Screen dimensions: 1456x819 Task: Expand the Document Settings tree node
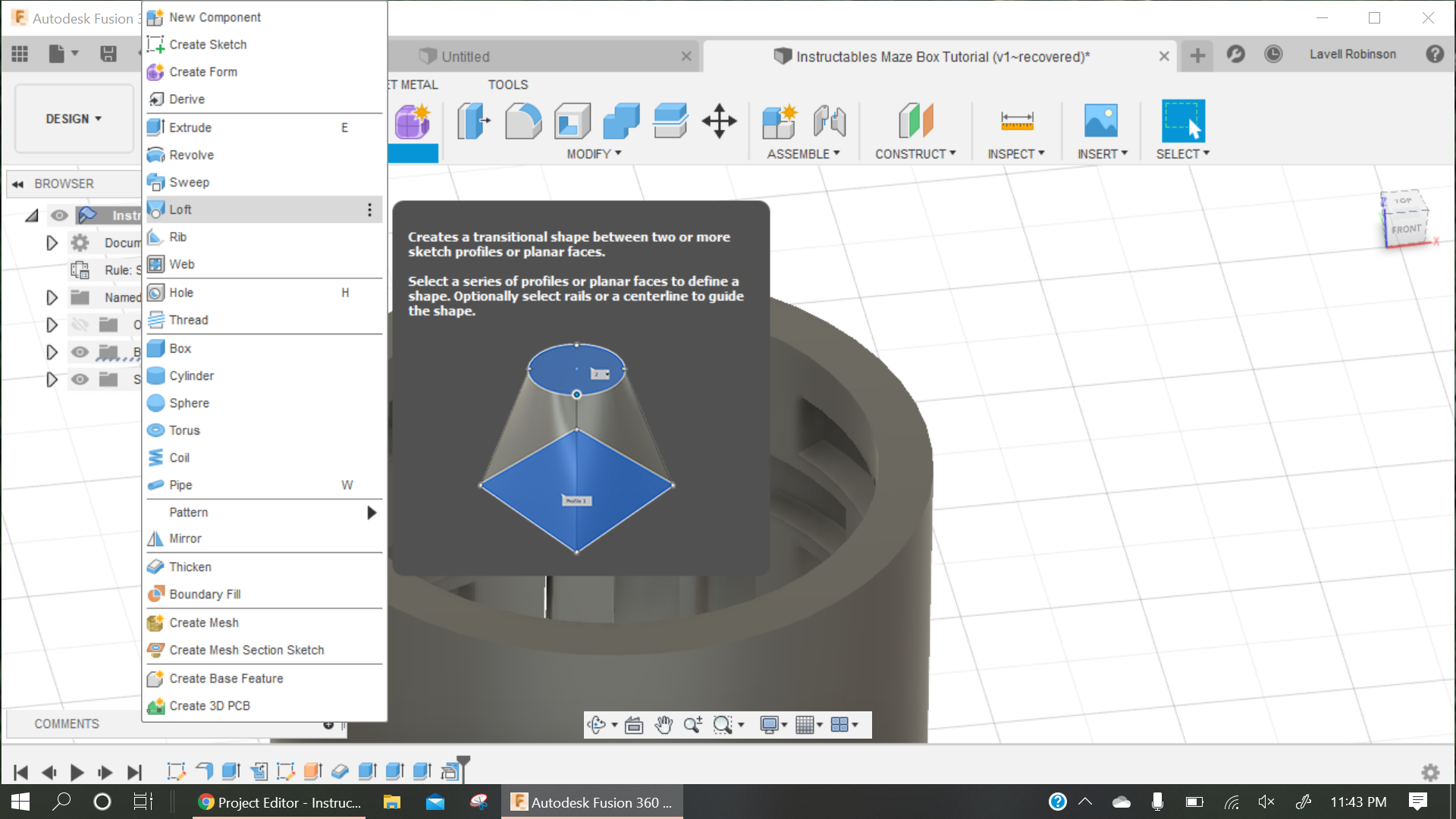[x=52, y=243]
